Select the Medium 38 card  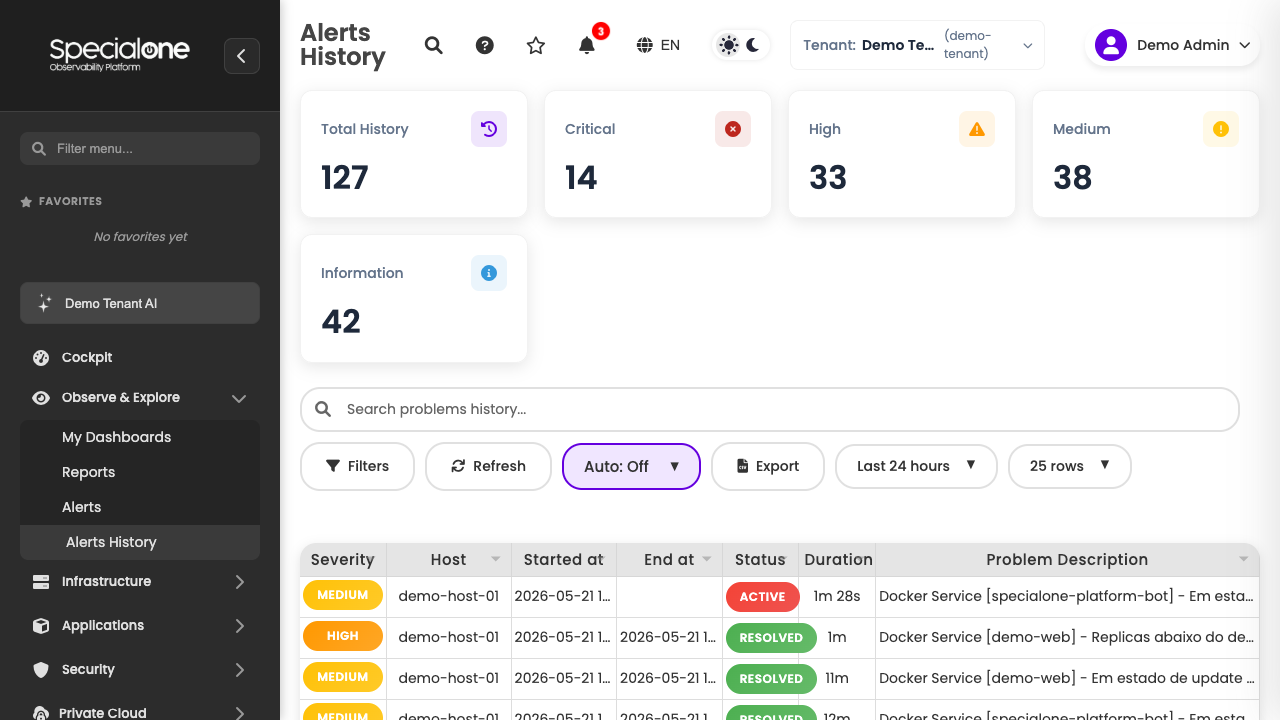[x=1146, y=154]
